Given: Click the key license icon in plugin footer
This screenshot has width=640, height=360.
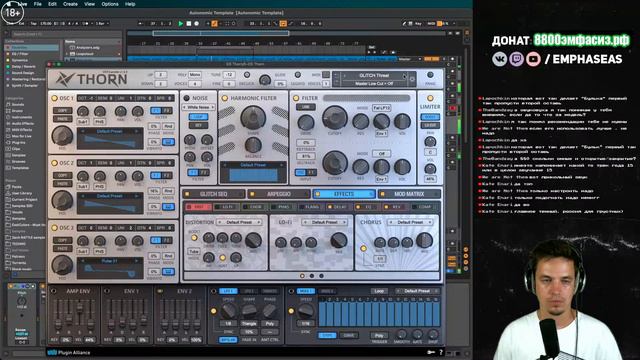Looking at the screenshot, I should [x=431, y=352].
